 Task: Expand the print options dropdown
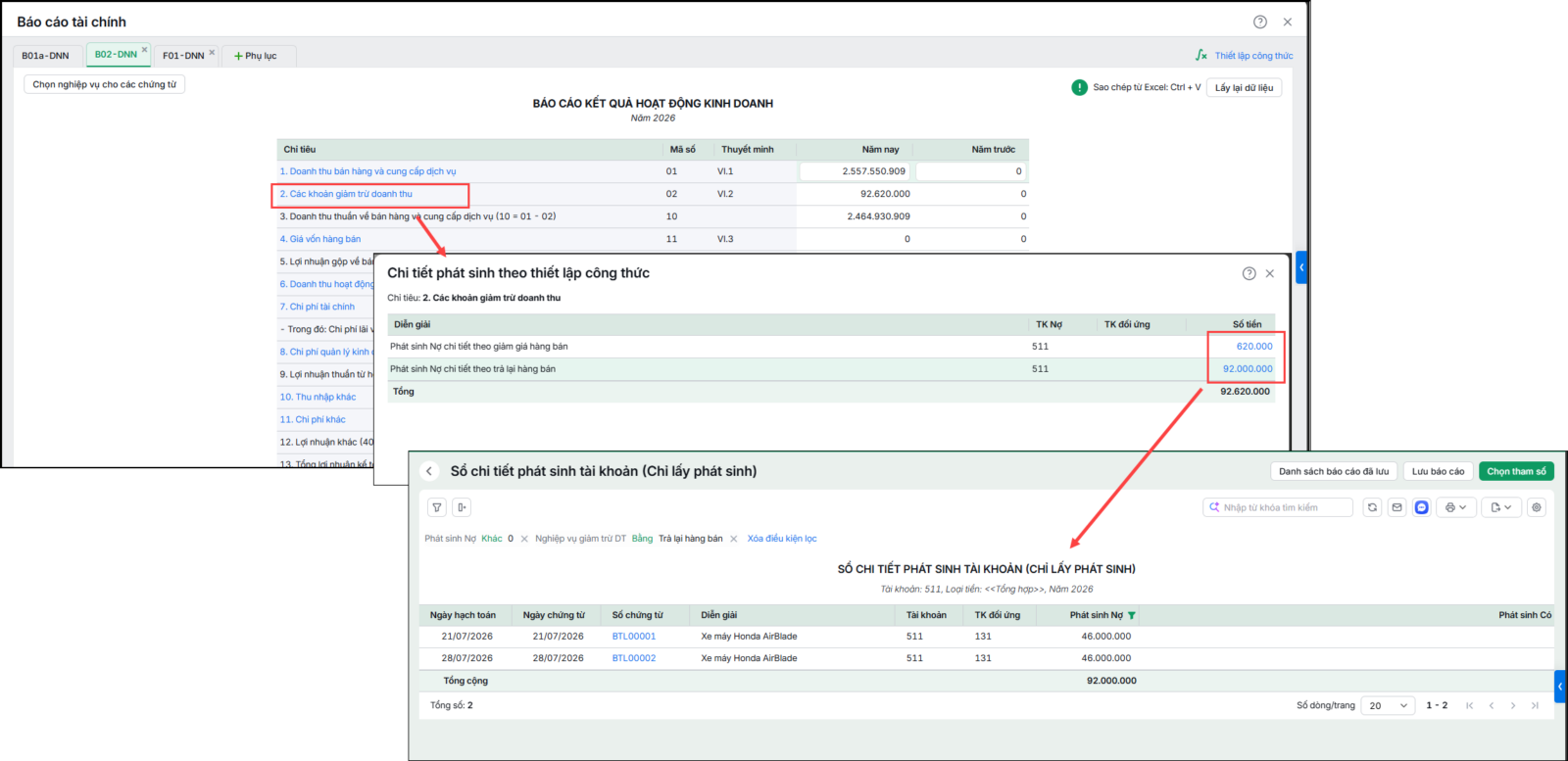(1455, 507)
